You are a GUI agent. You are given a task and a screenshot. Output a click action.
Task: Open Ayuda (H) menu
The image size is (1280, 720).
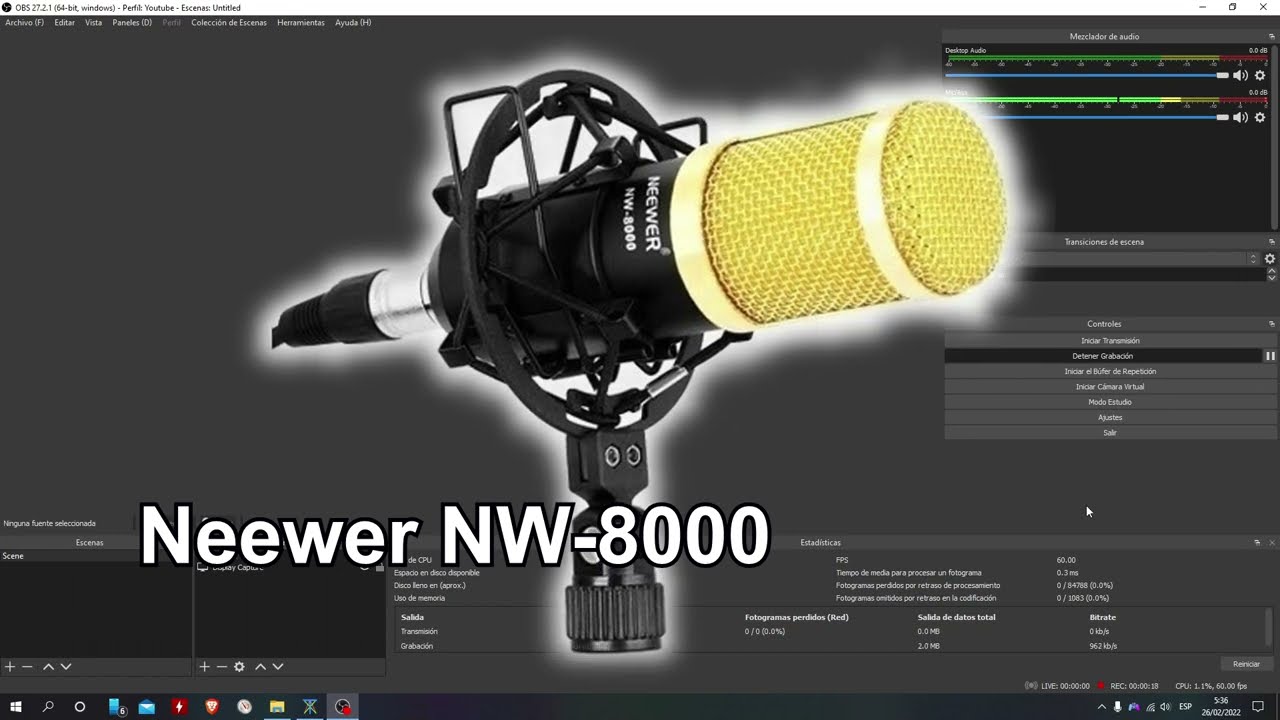pyautogui.click(x=353, y=22)
